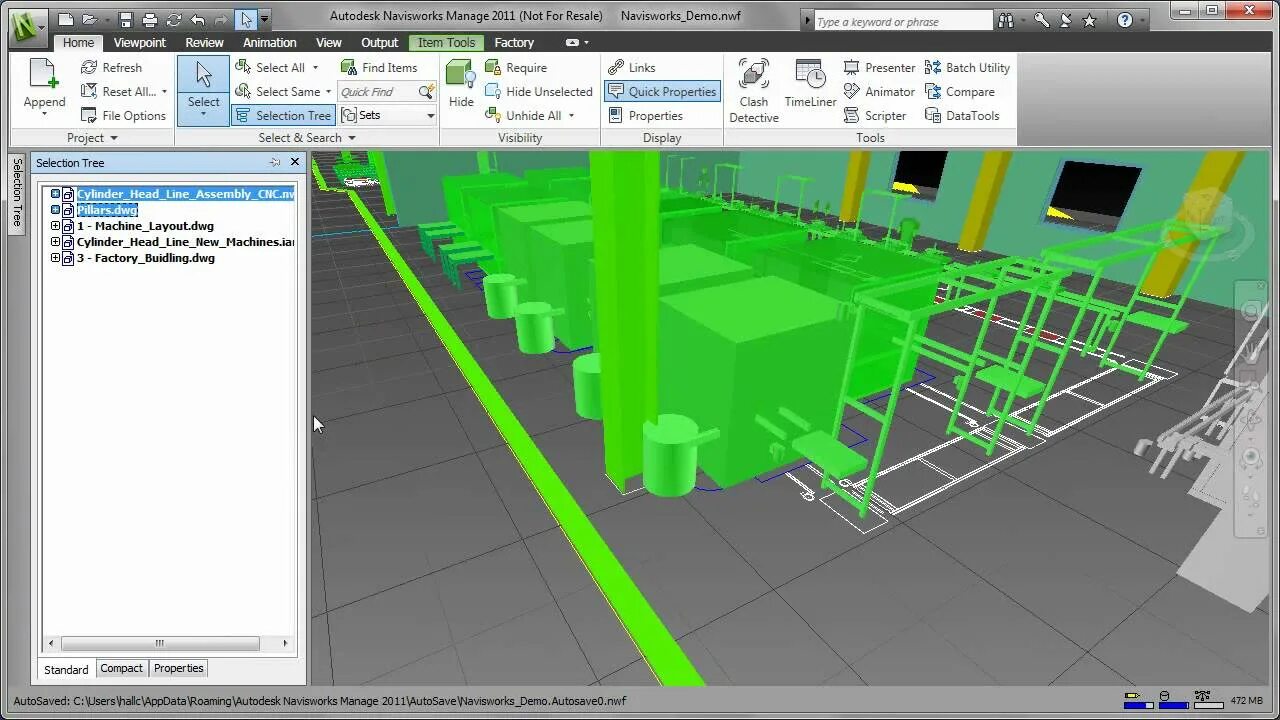The height and width of the screenshot is (720, 1280).
Task: Click the Refresh icon in quick access toolbar
Action: point(173,19)
